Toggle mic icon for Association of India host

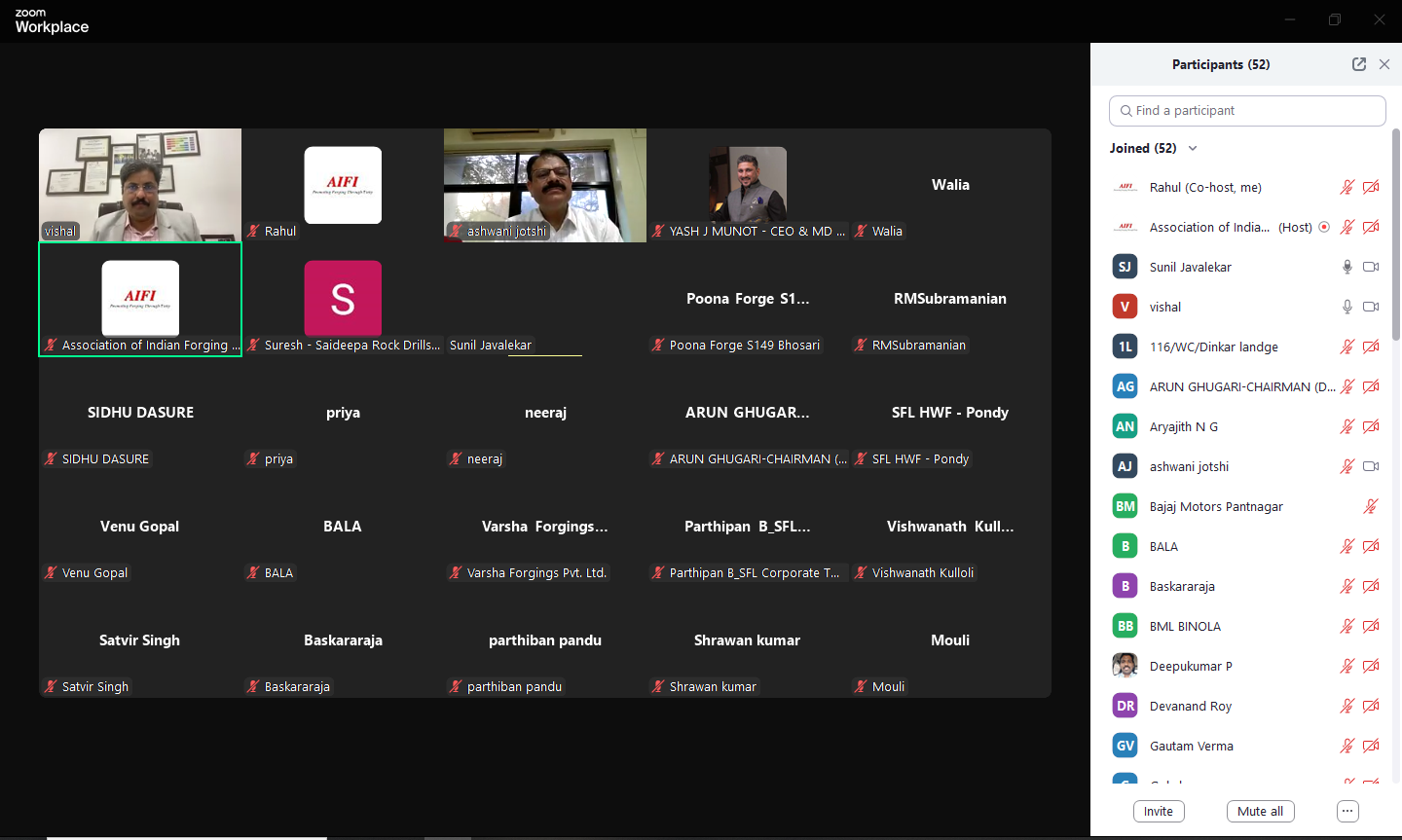tap(1347, 227)
